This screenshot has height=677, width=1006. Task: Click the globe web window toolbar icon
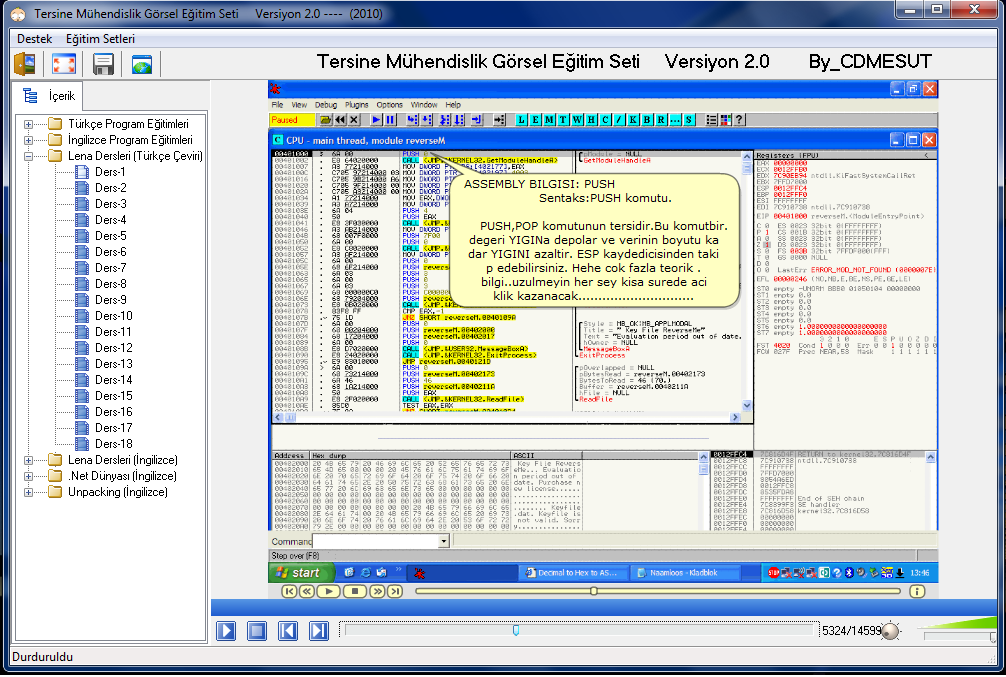[x=142, y=65]
